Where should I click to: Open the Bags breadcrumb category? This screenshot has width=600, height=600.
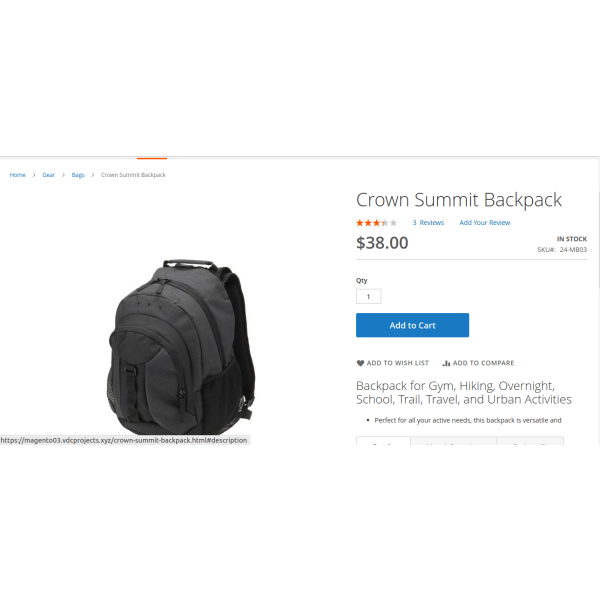coord(78,175)
